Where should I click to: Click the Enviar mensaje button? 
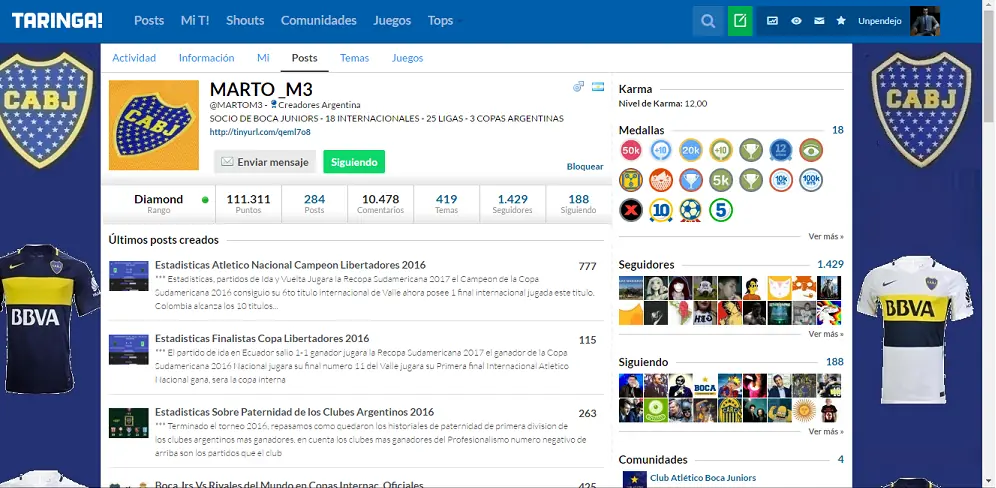pyautogui.click(x=265, y=162)
